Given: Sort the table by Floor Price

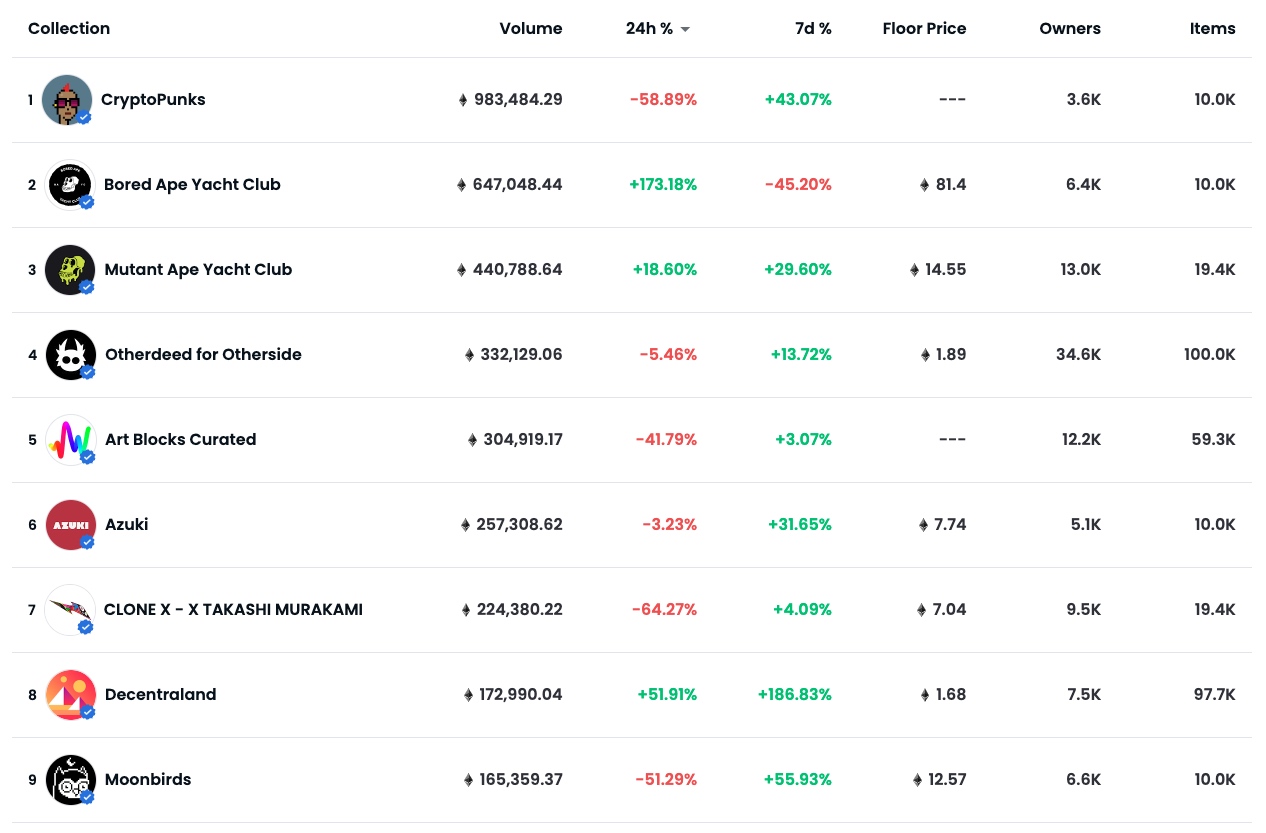Looking at the screenshot, I should click(x=924, y=29).
